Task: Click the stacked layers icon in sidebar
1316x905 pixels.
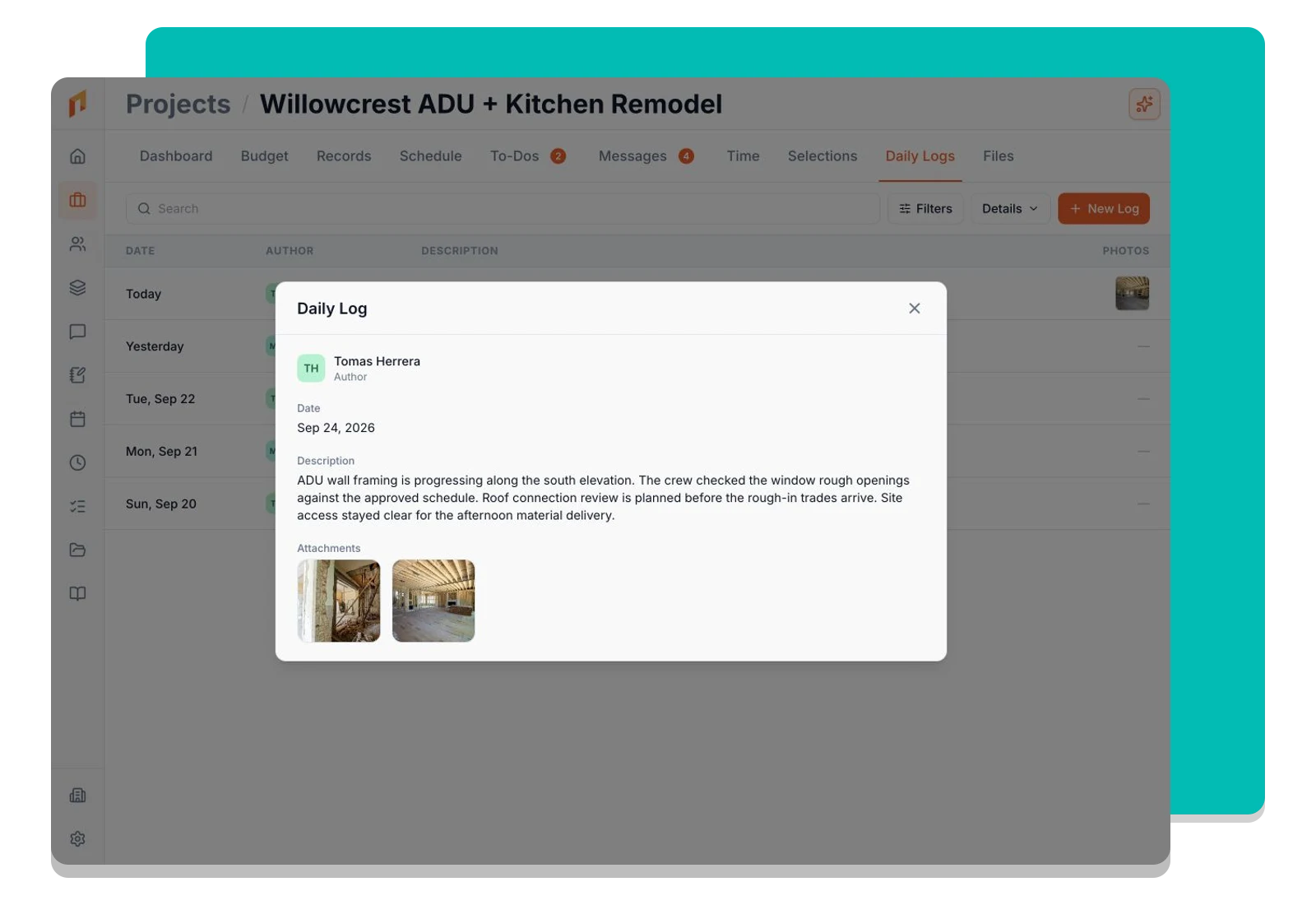Action: pos(77,288)
